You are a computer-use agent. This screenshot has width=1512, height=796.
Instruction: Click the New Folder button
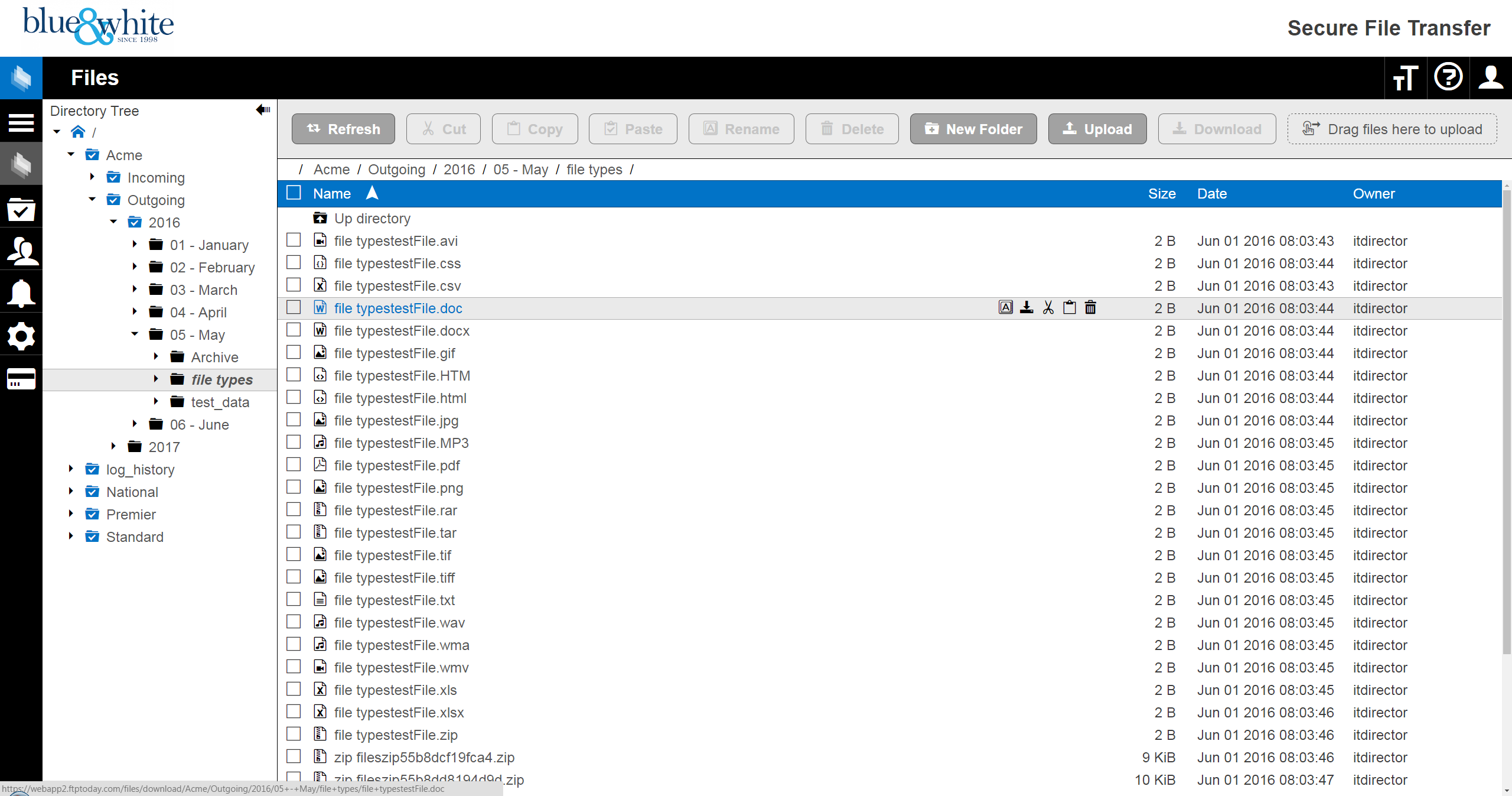click(x=973, y=129)
